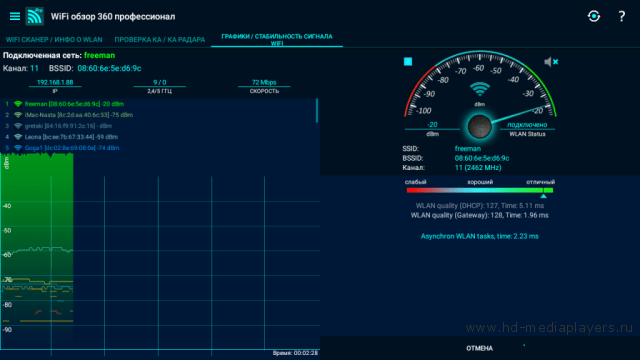Click the triangle marker under the quality bar
This screenshot has width=640, height=360.
click(x=543, y=196)
